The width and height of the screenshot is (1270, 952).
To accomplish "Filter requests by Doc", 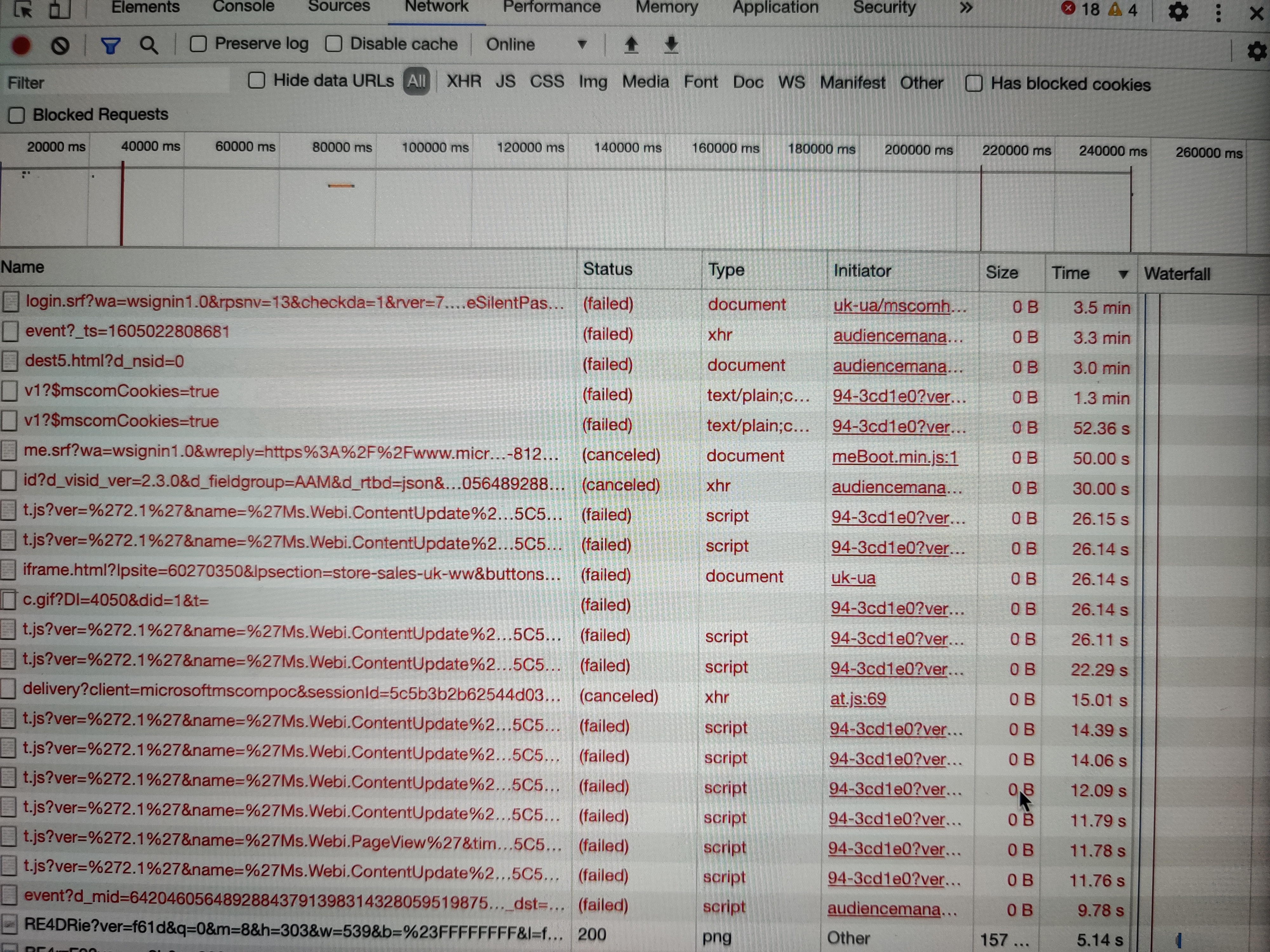I will [748, 83].
